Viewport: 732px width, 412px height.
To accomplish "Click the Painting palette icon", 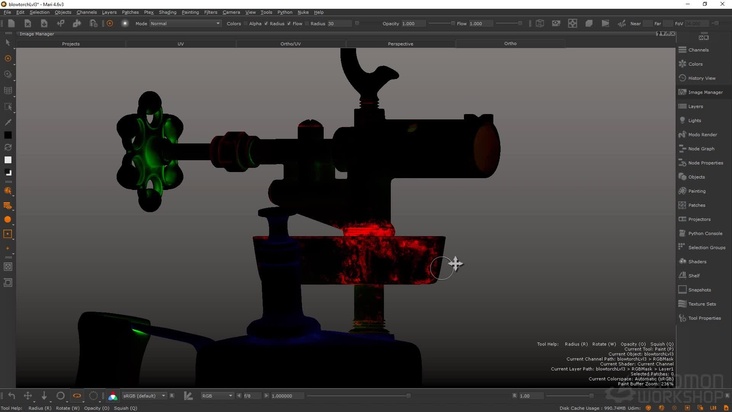I will 683,191.
